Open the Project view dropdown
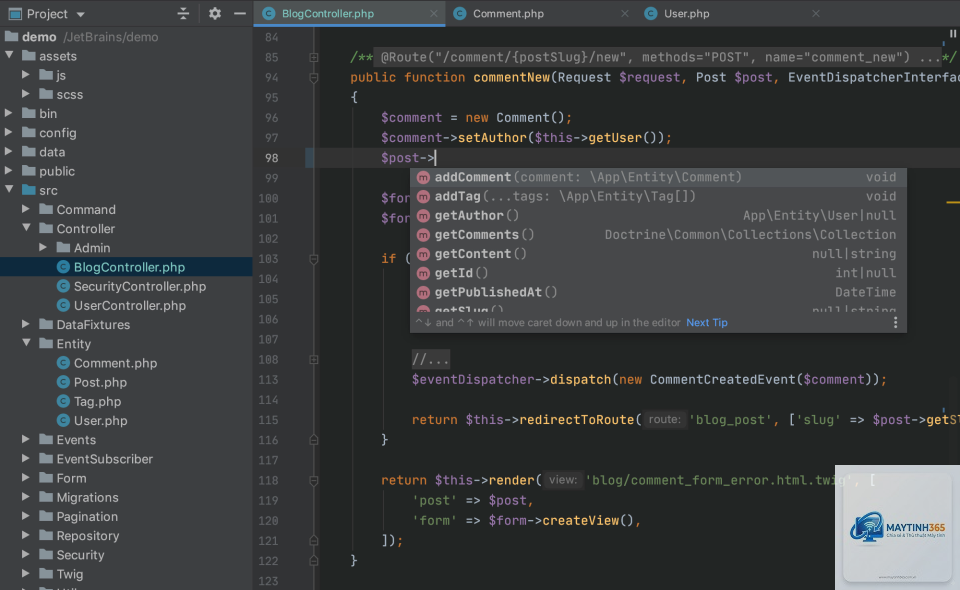Image resolution: width=960 pixels, height=590 pixels. pyautogui.click(x=80, y=14)
